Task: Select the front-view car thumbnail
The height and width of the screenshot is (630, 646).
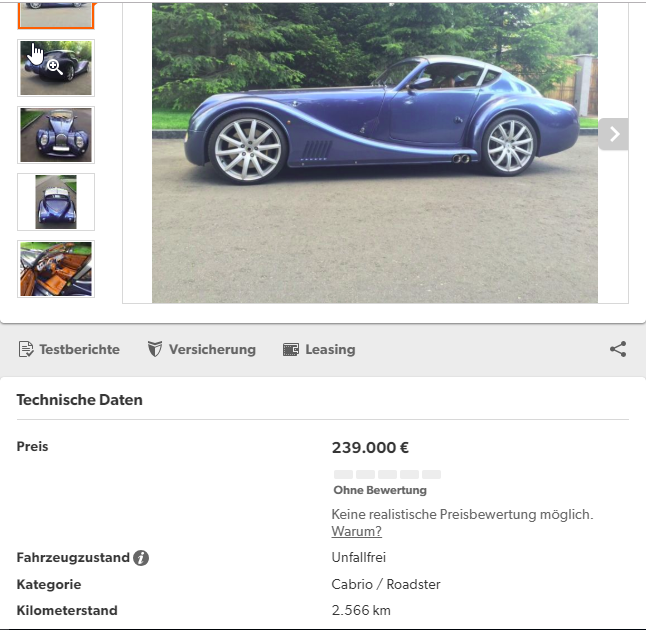Action: pos(56,135)
